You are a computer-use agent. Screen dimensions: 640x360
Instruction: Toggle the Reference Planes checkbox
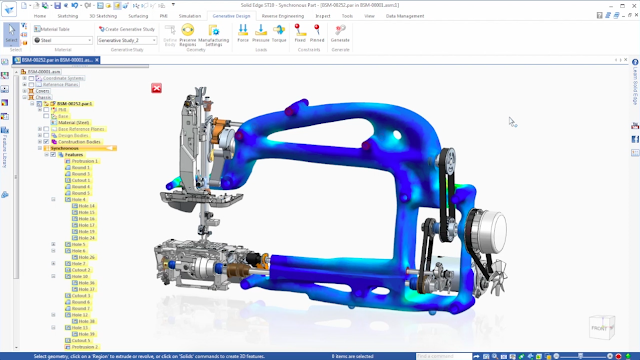[31, 84]
